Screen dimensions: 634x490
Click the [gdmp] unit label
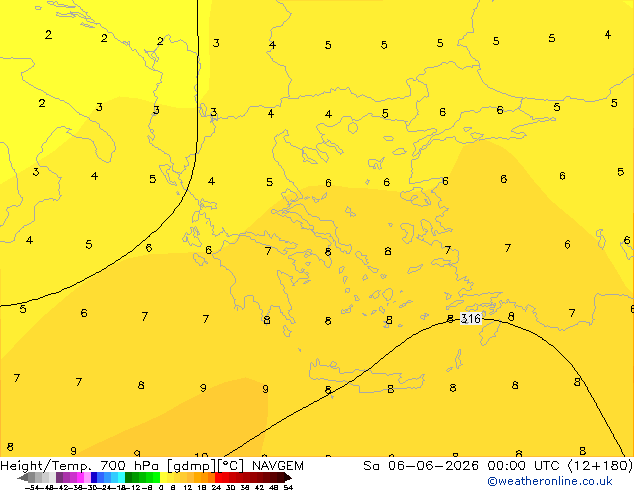192,466
